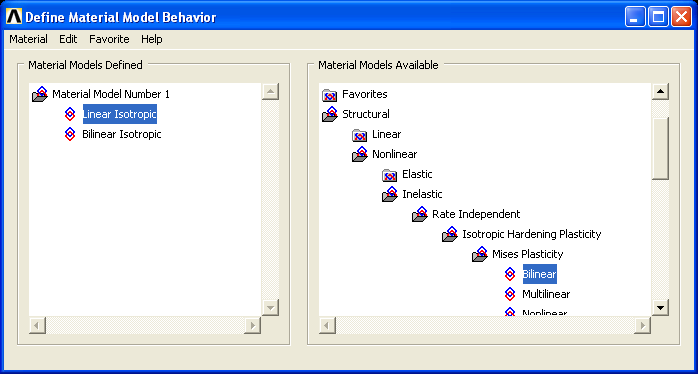698x374 pixels.
Task: Click Defined panel scroll left arrow
Action: pos(37,325)
